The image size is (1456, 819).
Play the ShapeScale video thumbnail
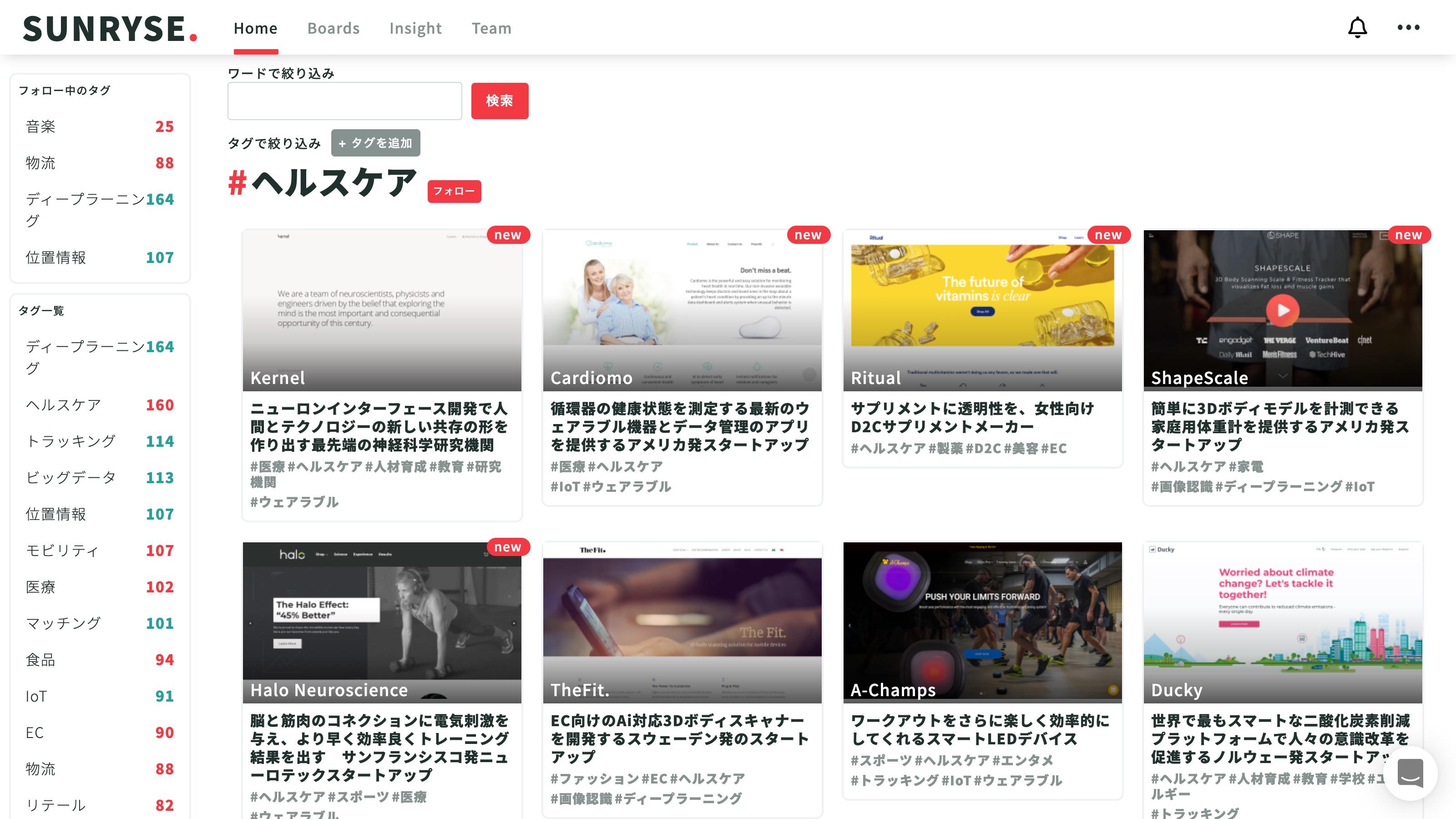pos(1283,310)
